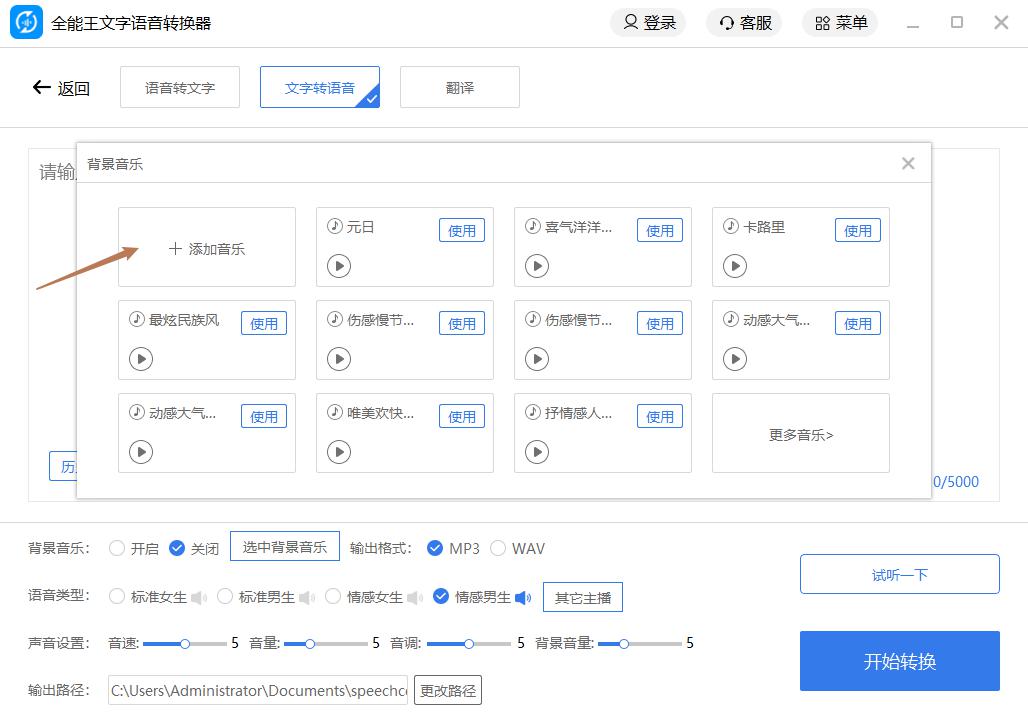Image resolution: width=1028 pixels, height=722 pixels.
Task: Play the 最炫民族风 track preview
Action: click(x=141, y=359)
